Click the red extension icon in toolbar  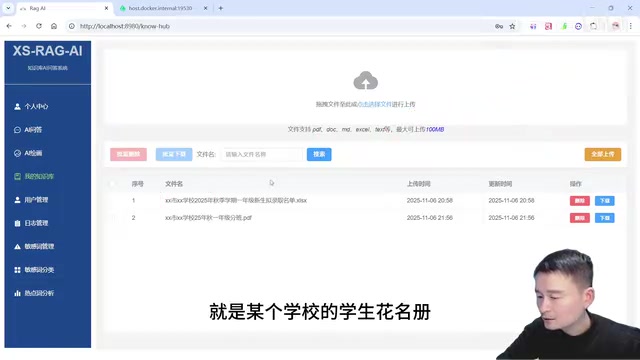pyautogui.click(x=548, y=26)
